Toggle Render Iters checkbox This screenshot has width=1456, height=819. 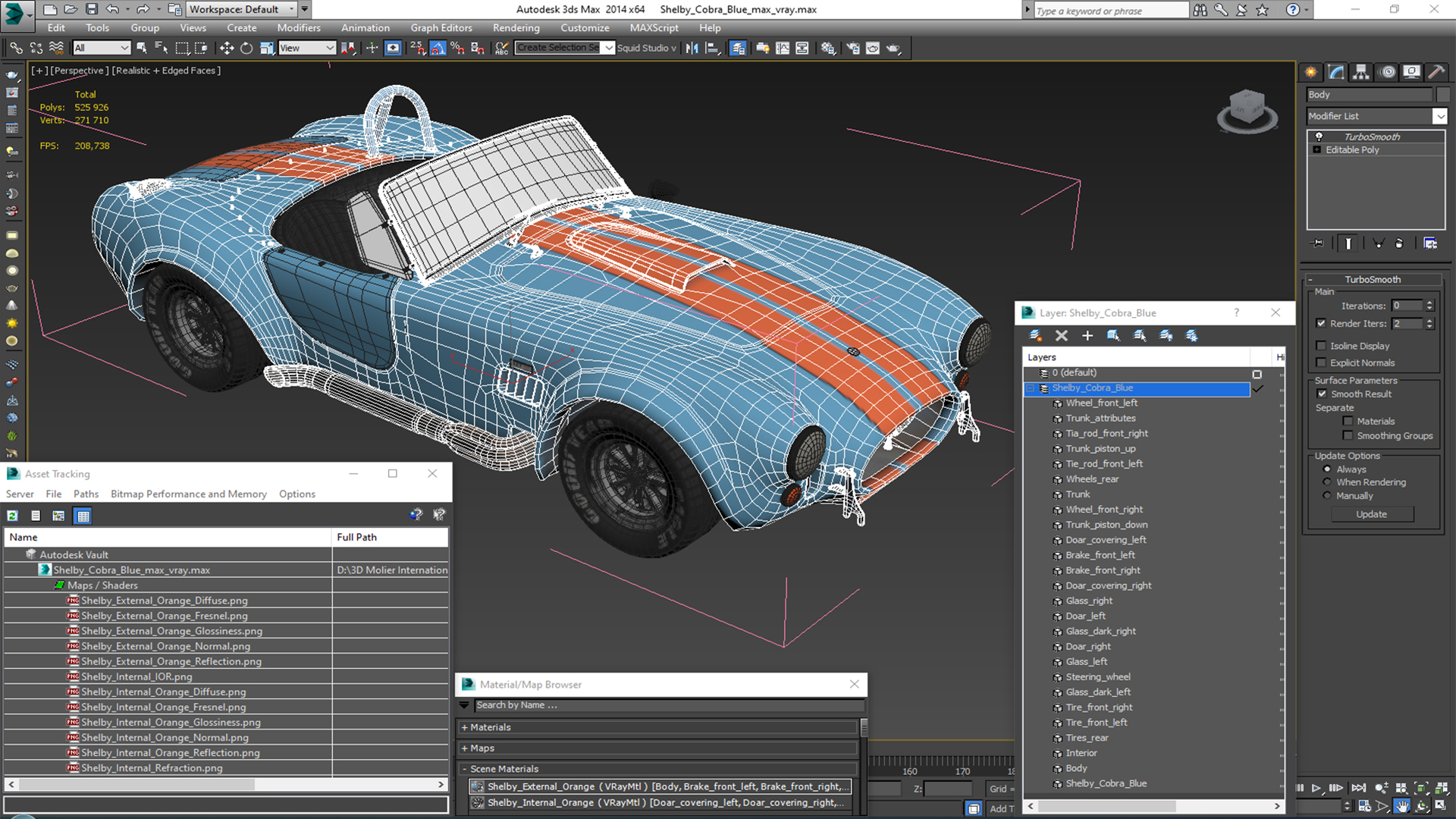tap(1321, 323)
